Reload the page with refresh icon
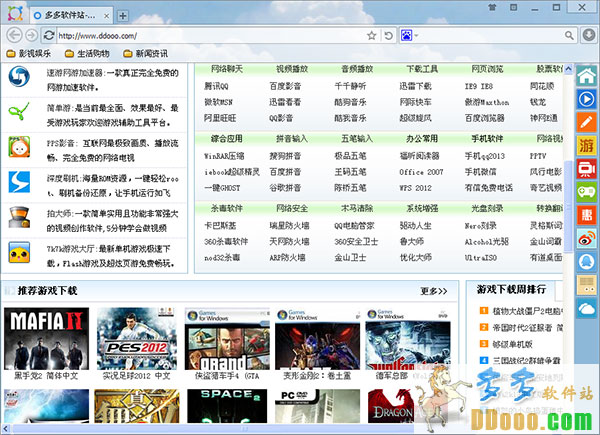Screen dimensions: 600x435 click(49, 36)
